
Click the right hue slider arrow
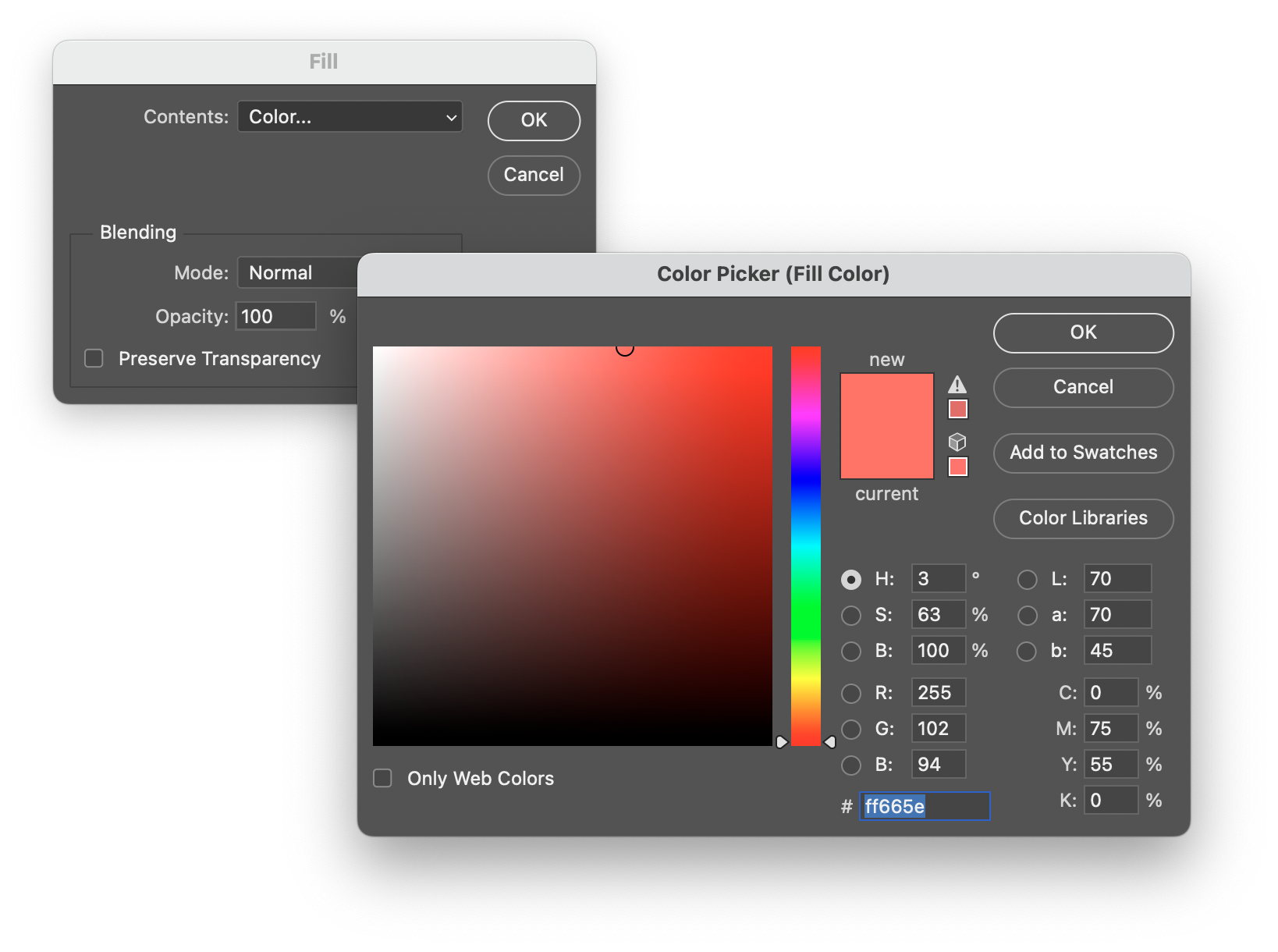830,742
